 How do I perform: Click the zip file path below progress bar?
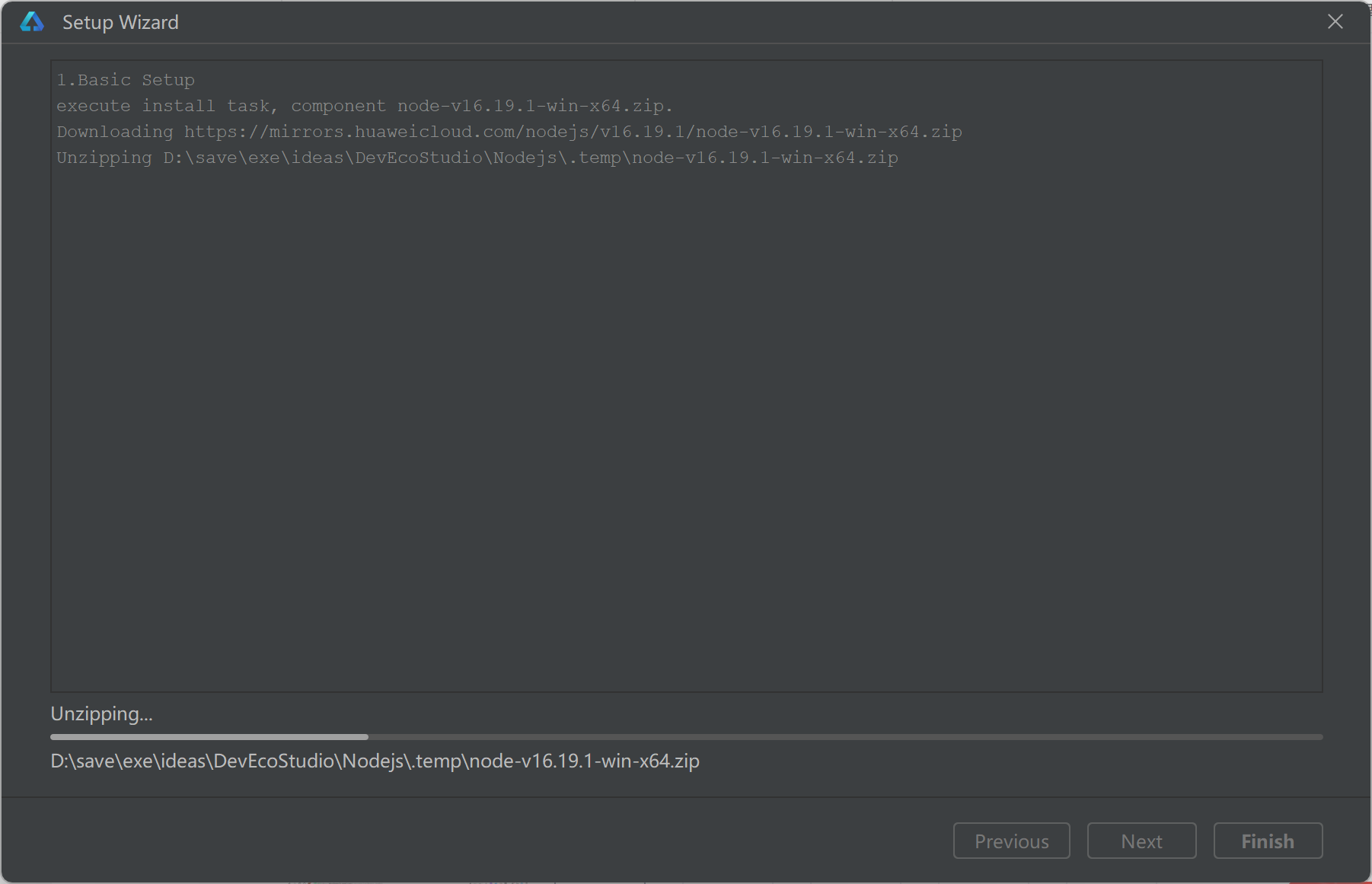click(x=375, y=761)
